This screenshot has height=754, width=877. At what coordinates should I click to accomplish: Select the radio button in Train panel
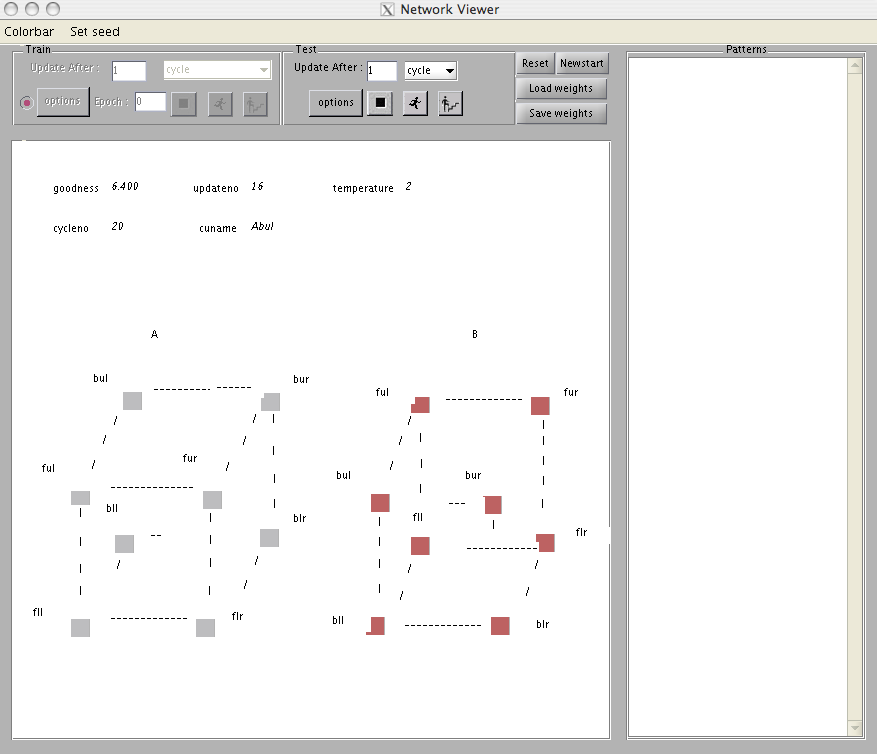(x=27, y=102)
